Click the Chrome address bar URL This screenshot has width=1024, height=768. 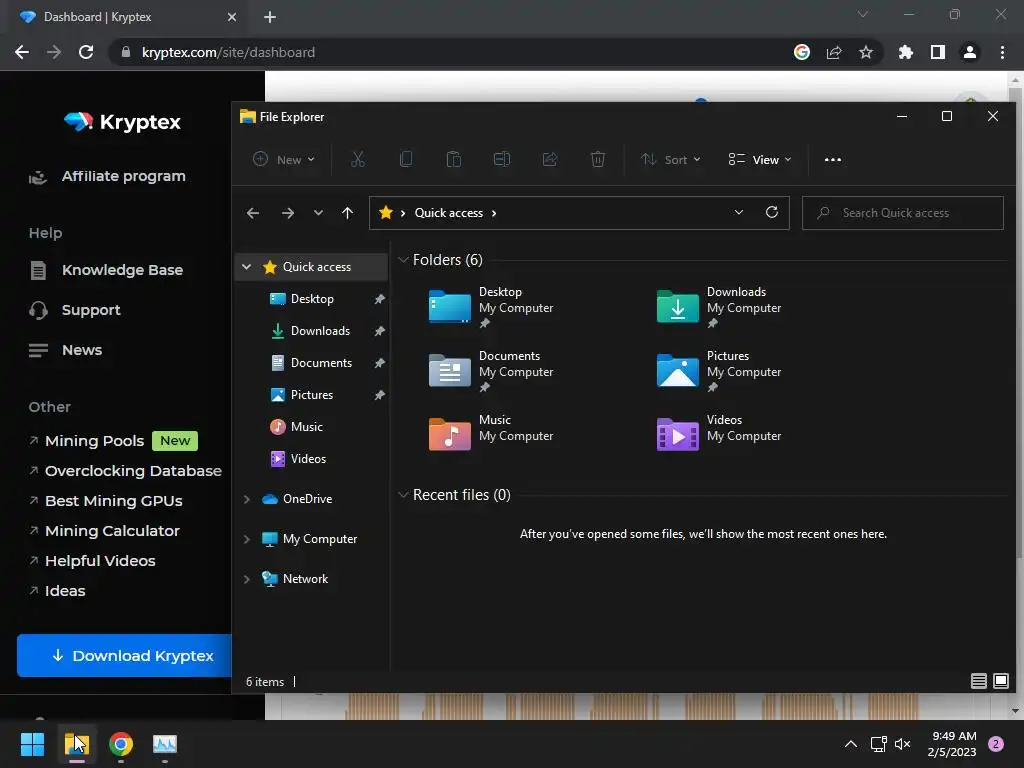click(x=228, y=52)
